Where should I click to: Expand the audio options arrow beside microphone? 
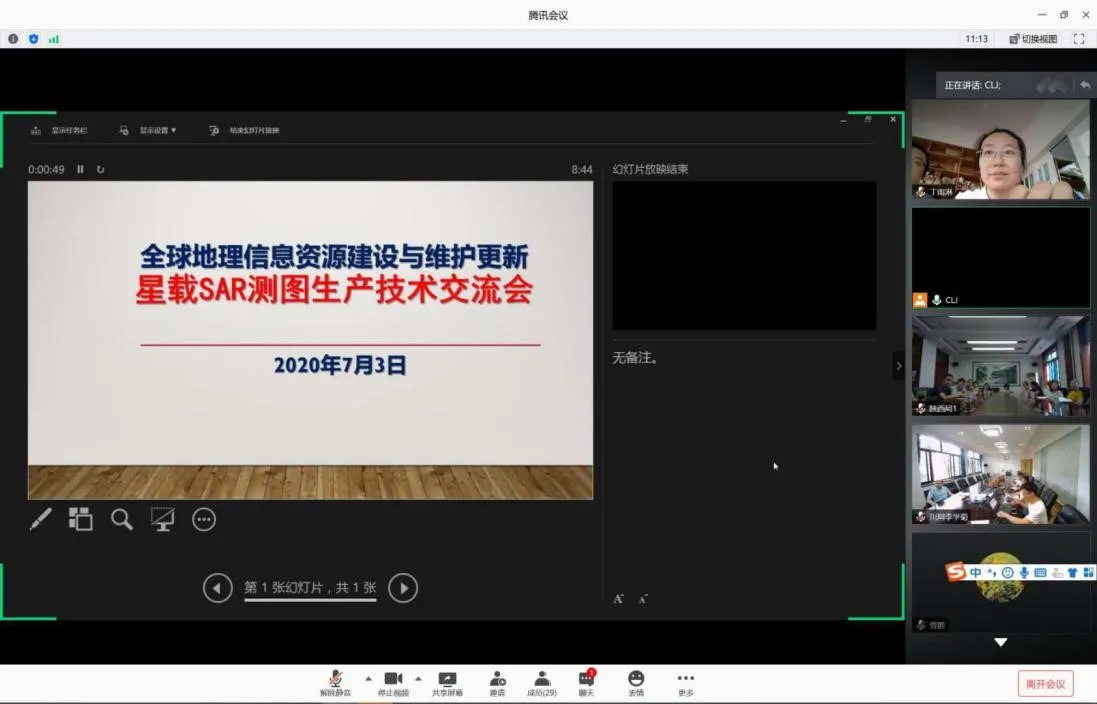point(368,678)
